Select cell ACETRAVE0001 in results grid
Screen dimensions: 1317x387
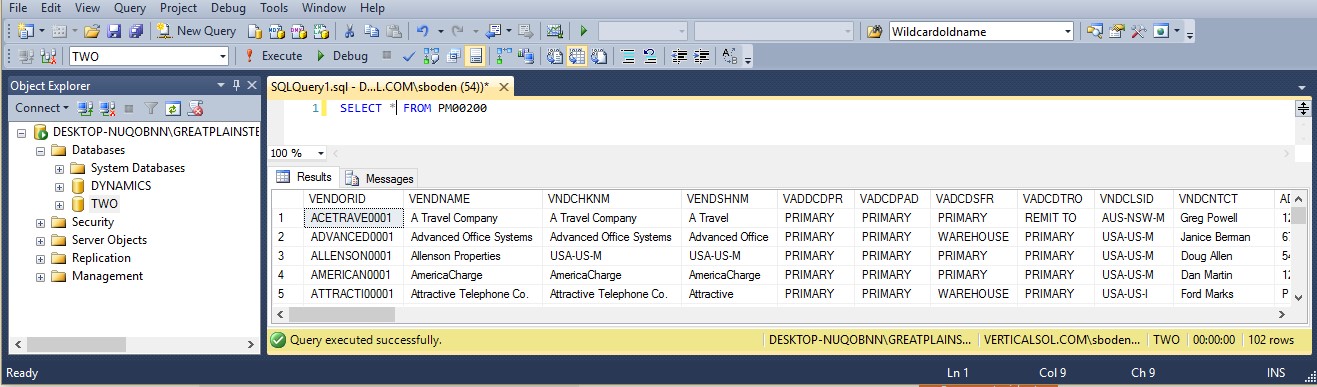click(354, 217)
